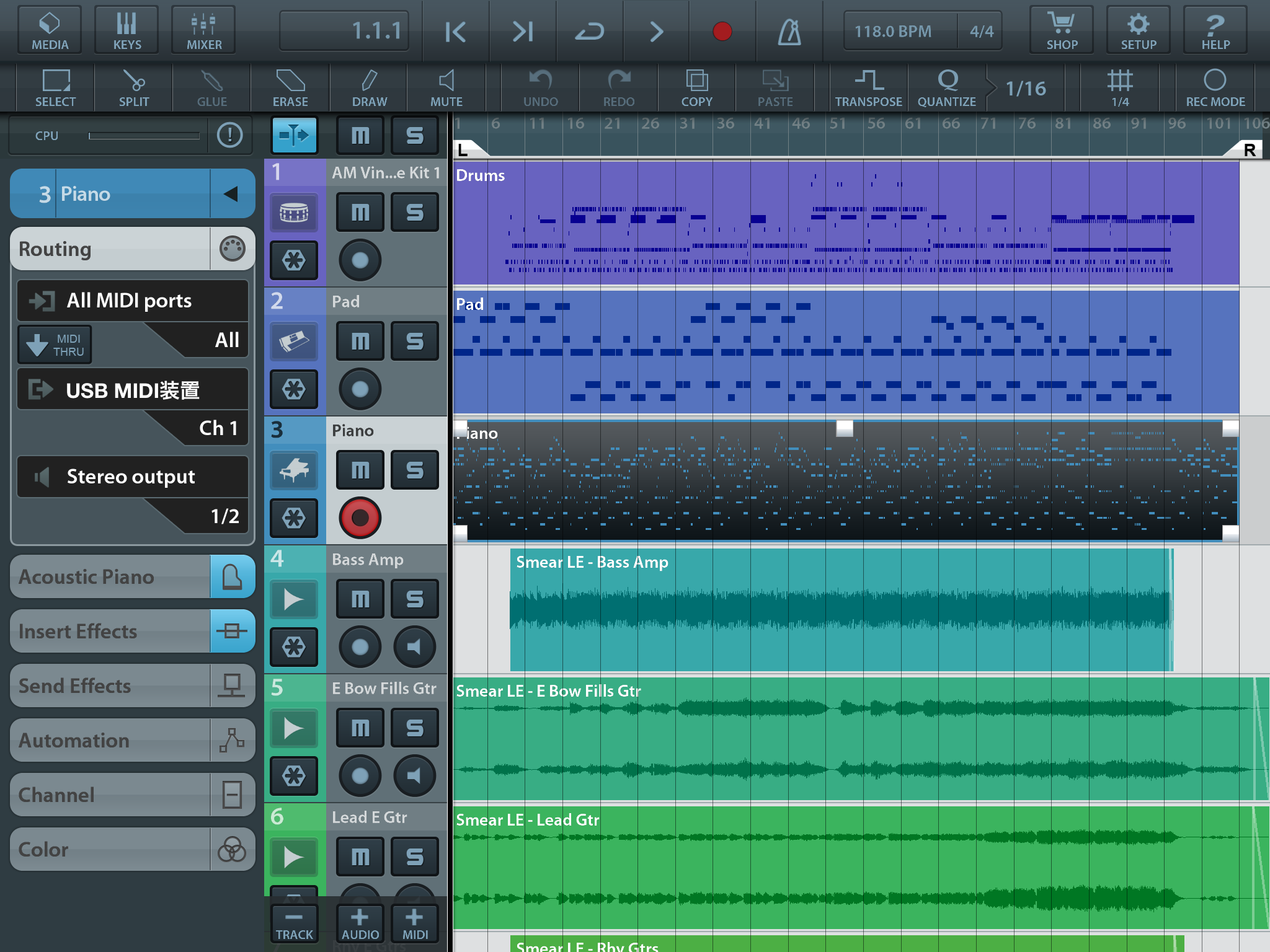Select the Erase tool

click(290, 88)
